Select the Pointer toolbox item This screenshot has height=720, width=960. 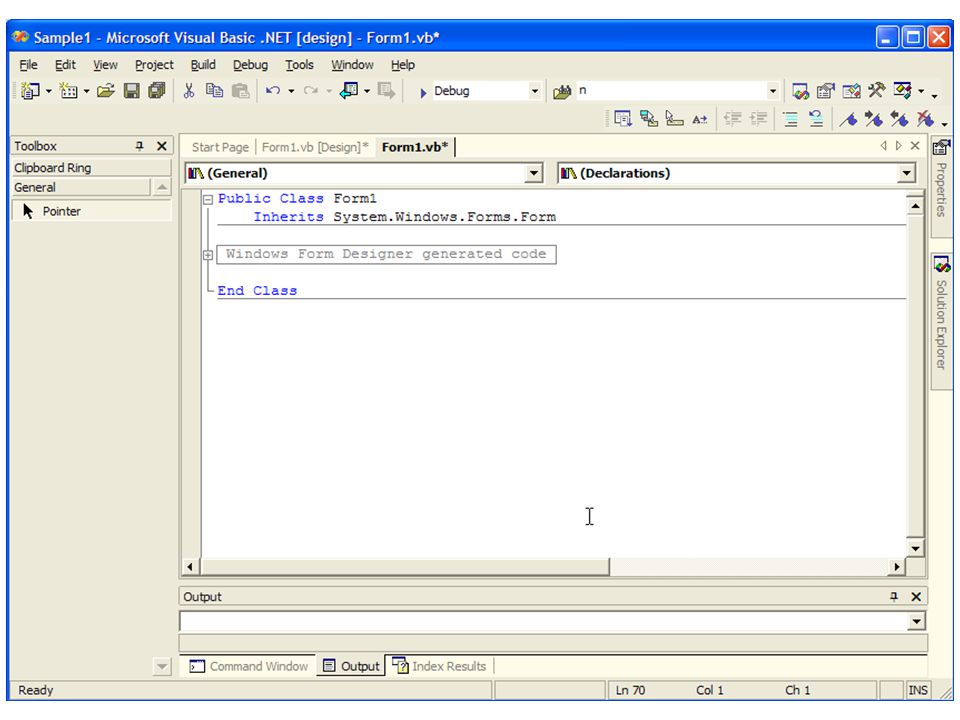91,211
